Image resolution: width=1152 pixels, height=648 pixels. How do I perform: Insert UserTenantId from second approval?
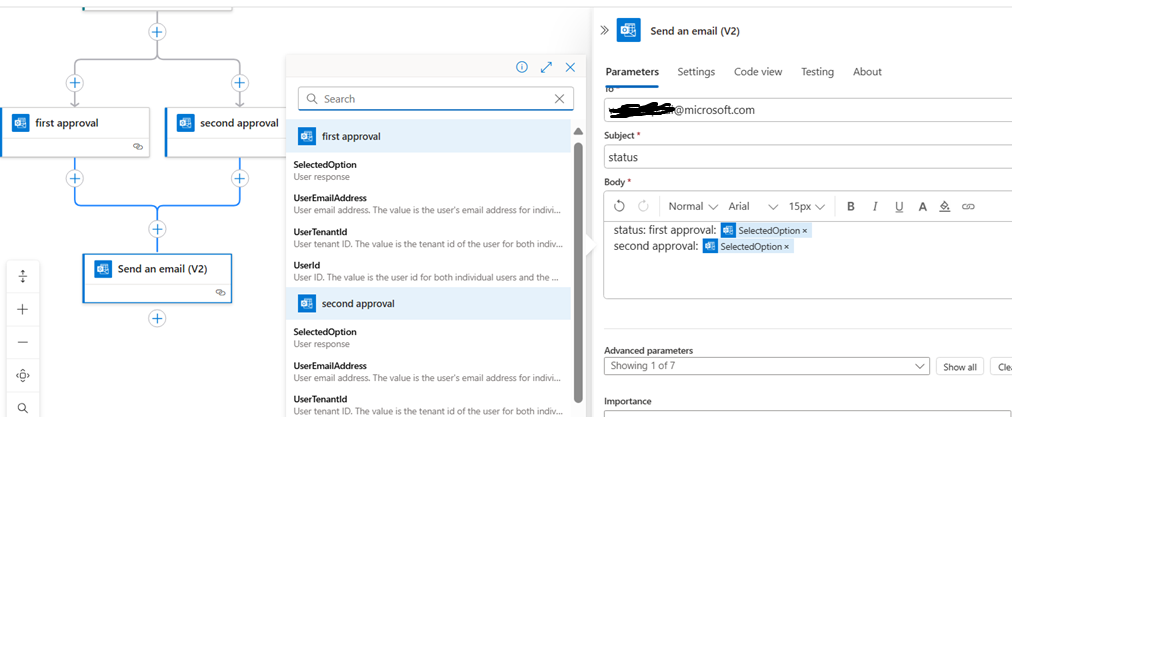pos(428,405)
